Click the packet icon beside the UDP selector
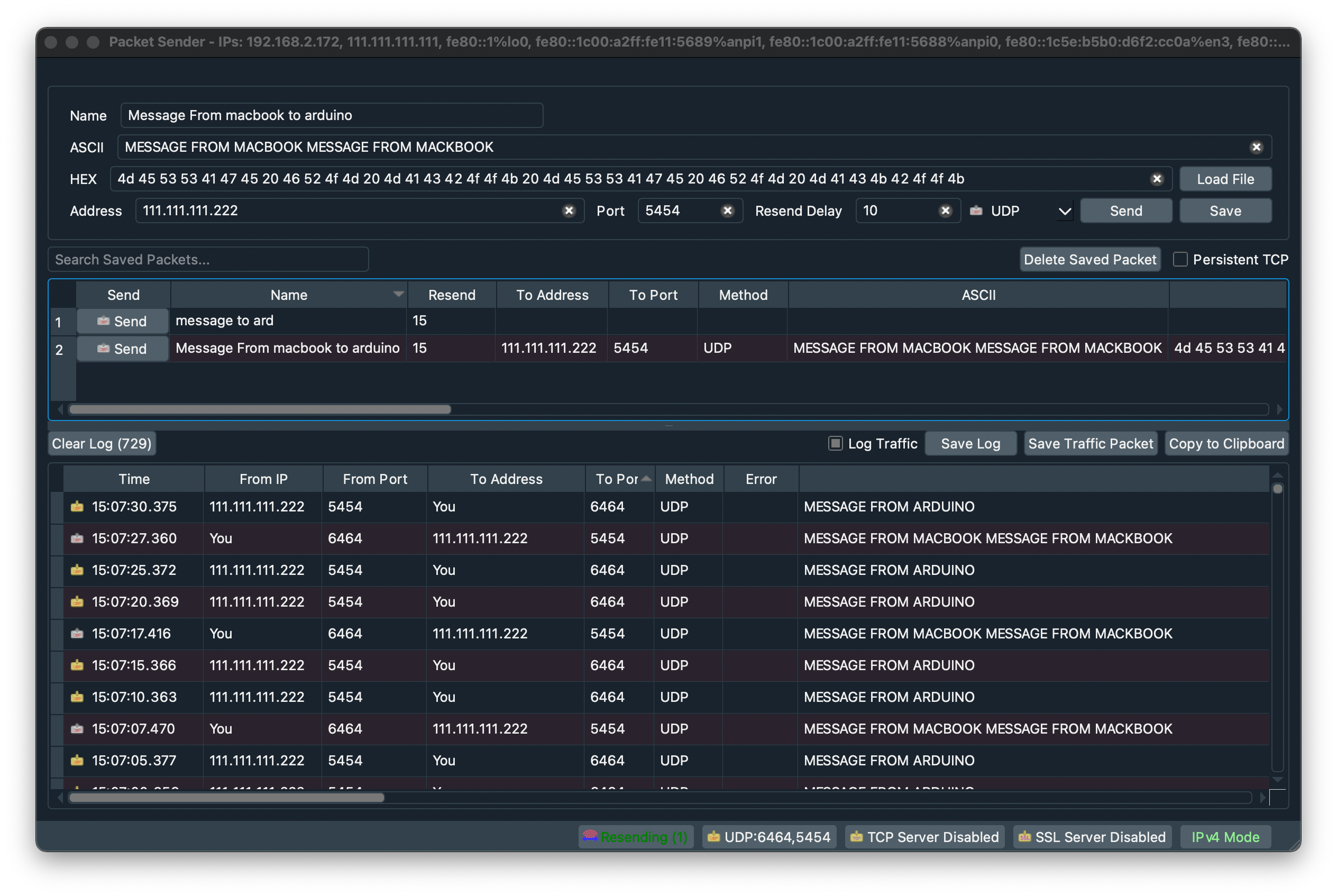Image resolution: width=1337 pixels, height=896 pixels. pos(975,211)
